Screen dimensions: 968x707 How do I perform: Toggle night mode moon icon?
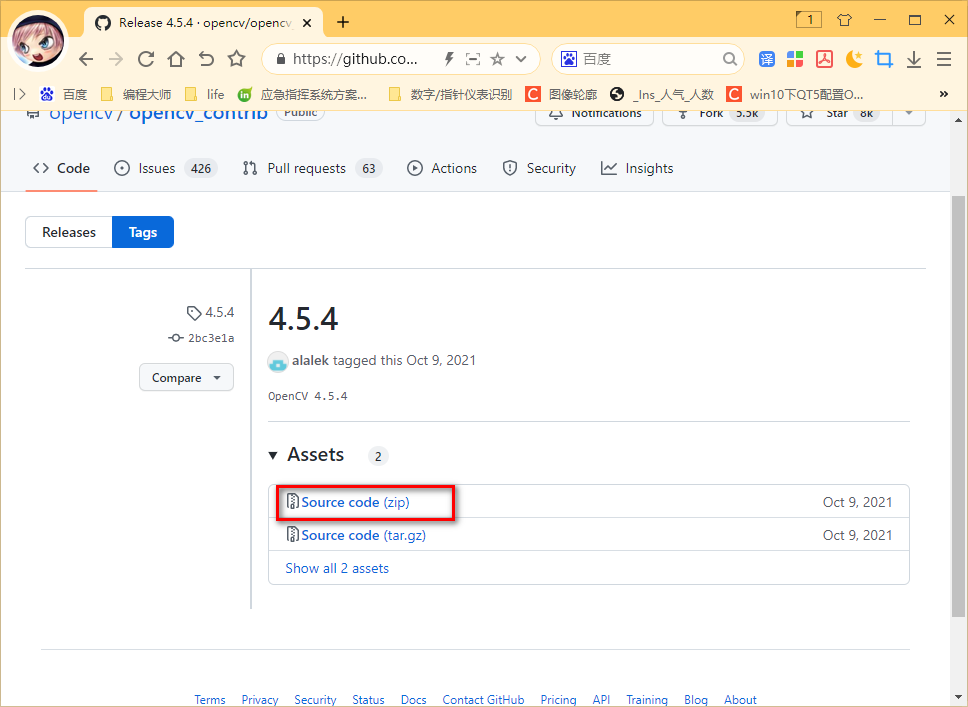[854, 59]
